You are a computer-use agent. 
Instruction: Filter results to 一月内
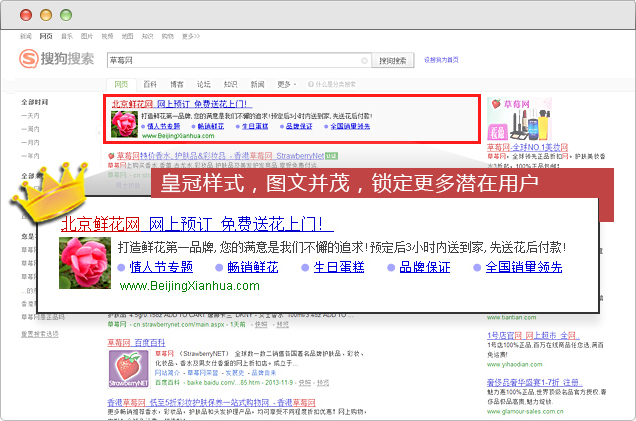point(30,142)
